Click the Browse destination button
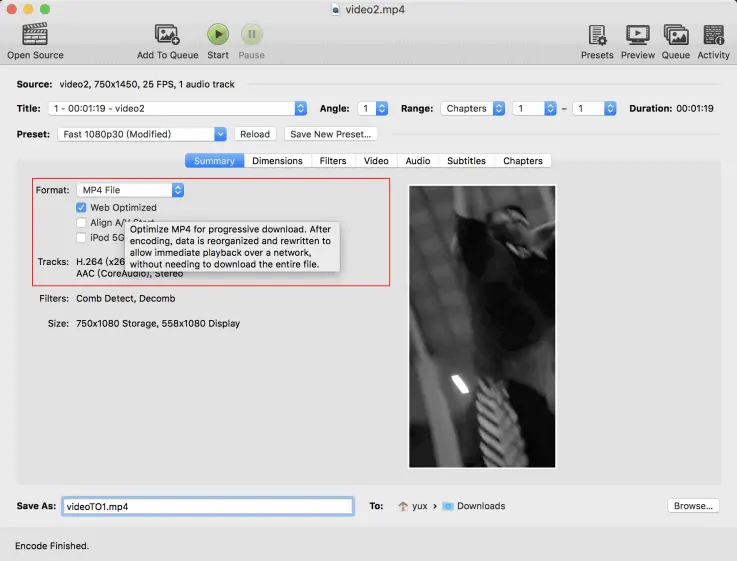 (x=693, y=506)
